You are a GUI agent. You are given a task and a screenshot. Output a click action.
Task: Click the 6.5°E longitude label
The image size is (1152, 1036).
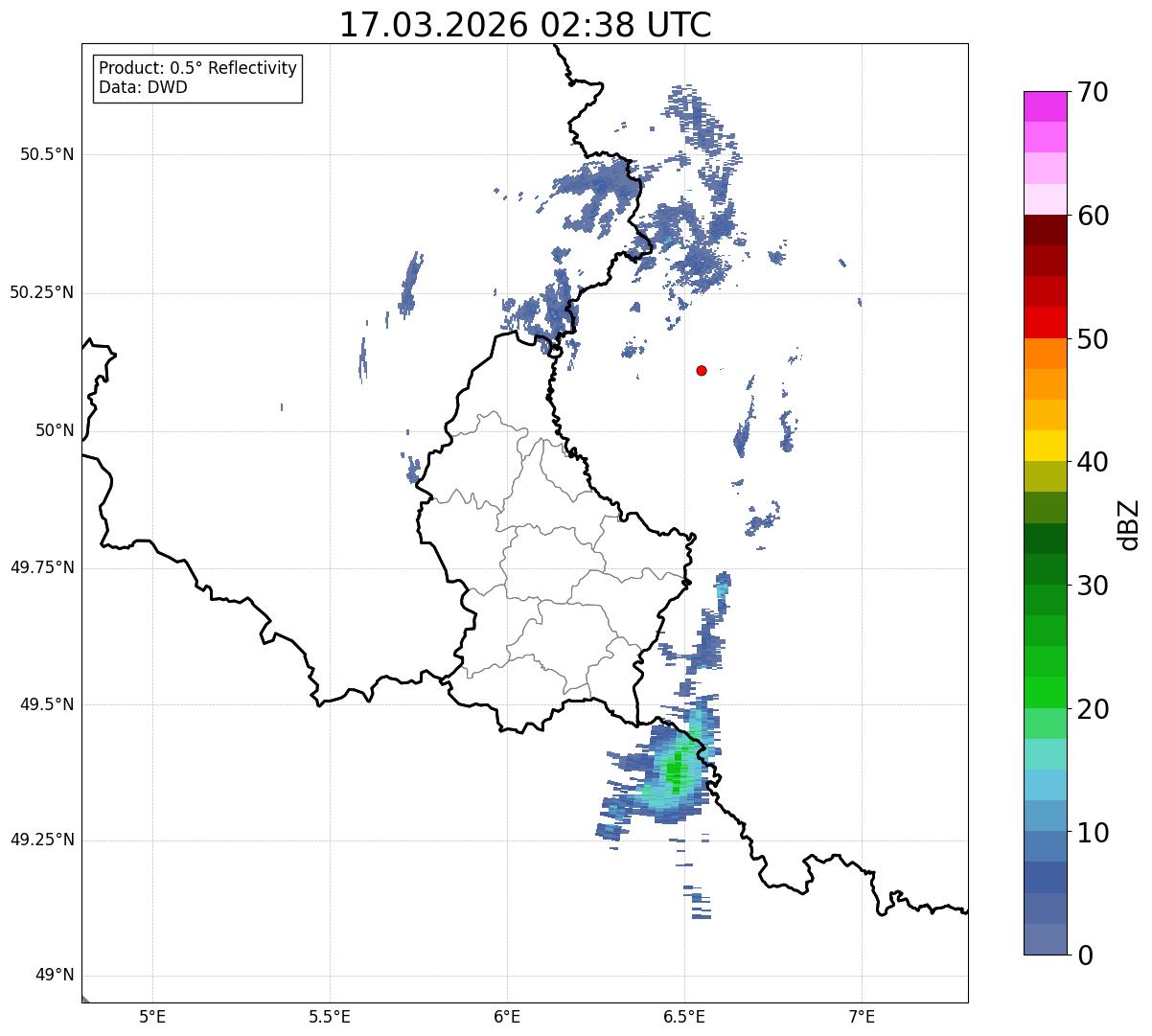[x=684, y=1016]
